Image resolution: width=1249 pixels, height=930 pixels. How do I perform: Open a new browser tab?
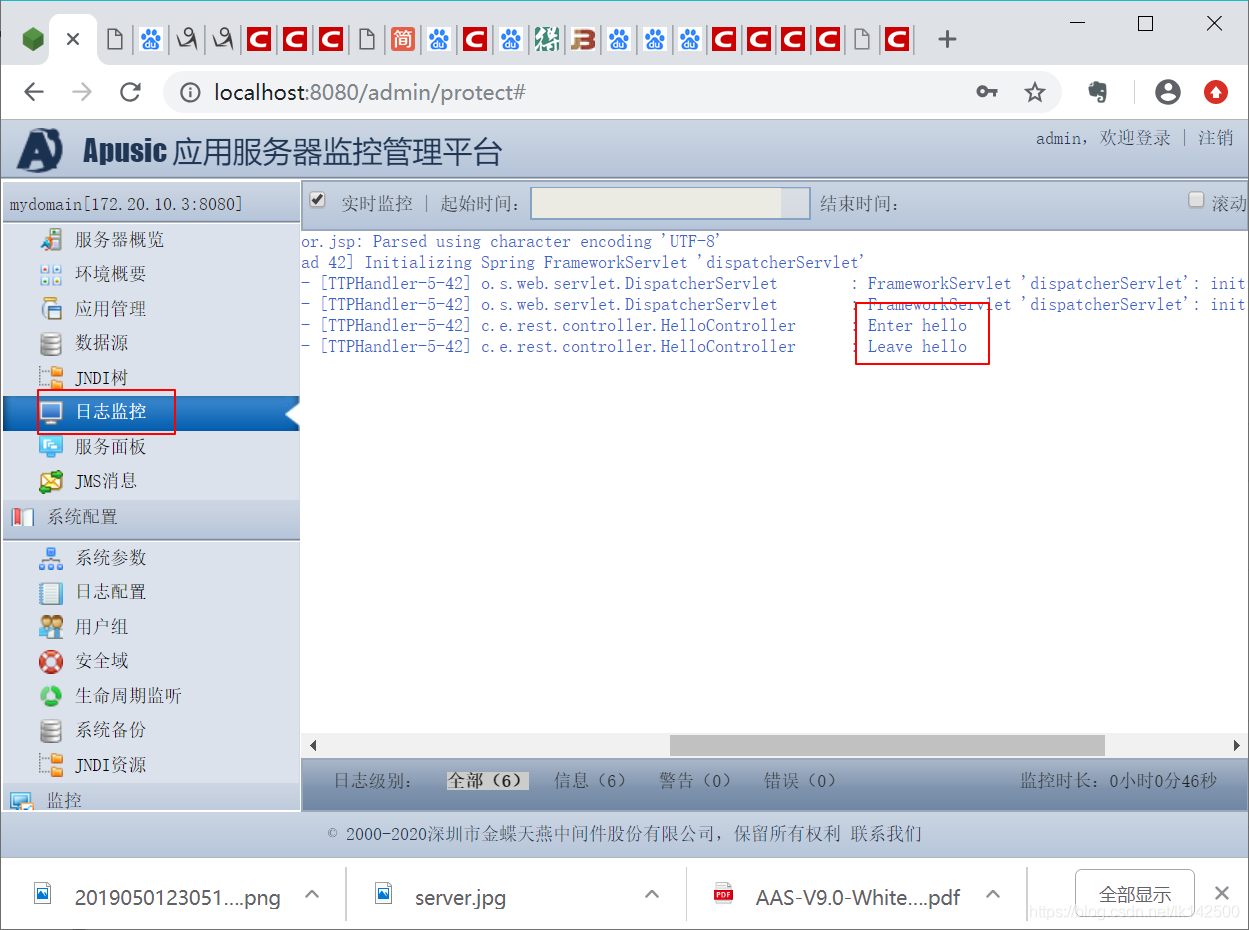(x=948, y=39)
